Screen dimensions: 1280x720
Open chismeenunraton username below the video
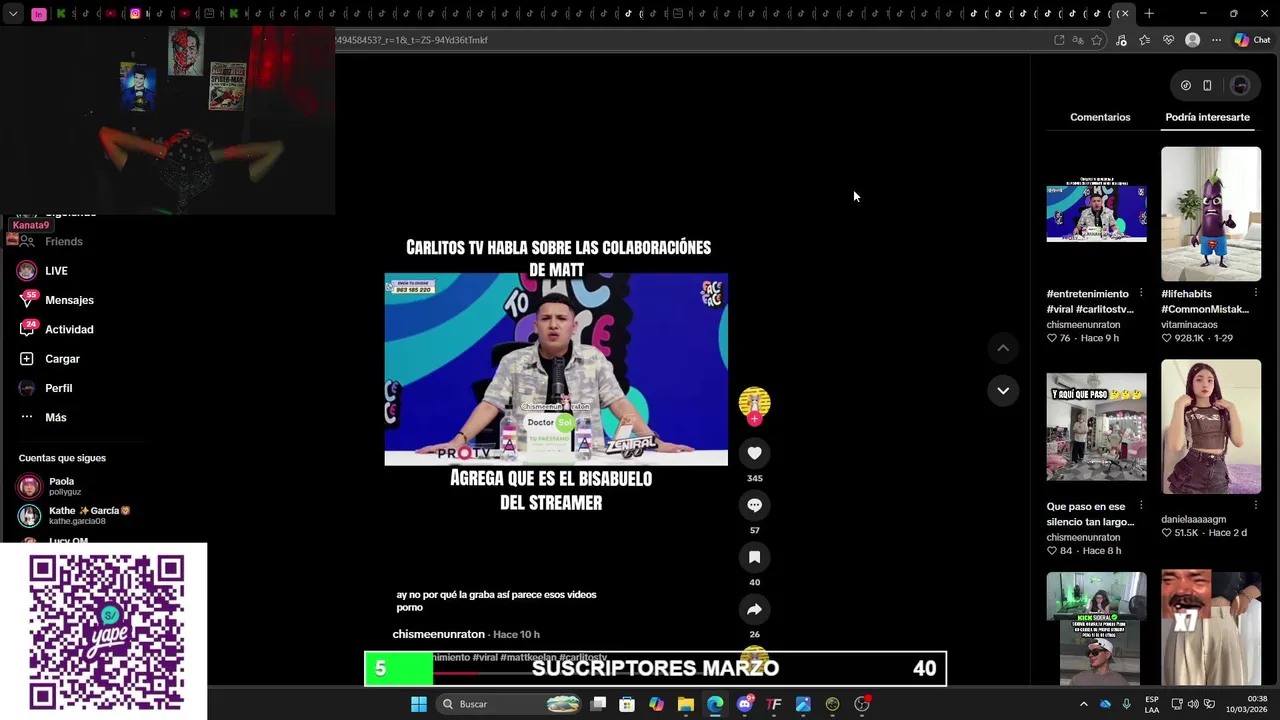[x=438, y=634]
